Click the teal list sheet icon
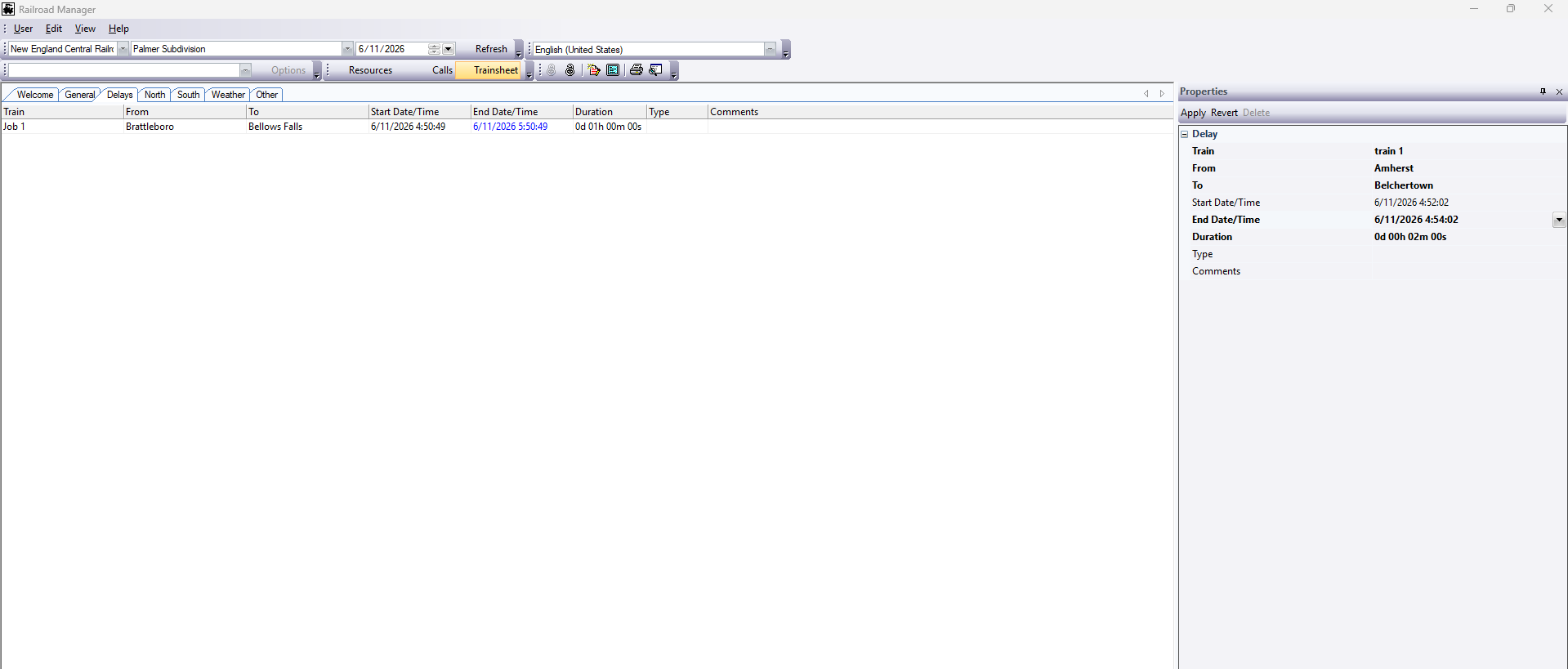The image size is (1568, 669). tap(613, 70)
